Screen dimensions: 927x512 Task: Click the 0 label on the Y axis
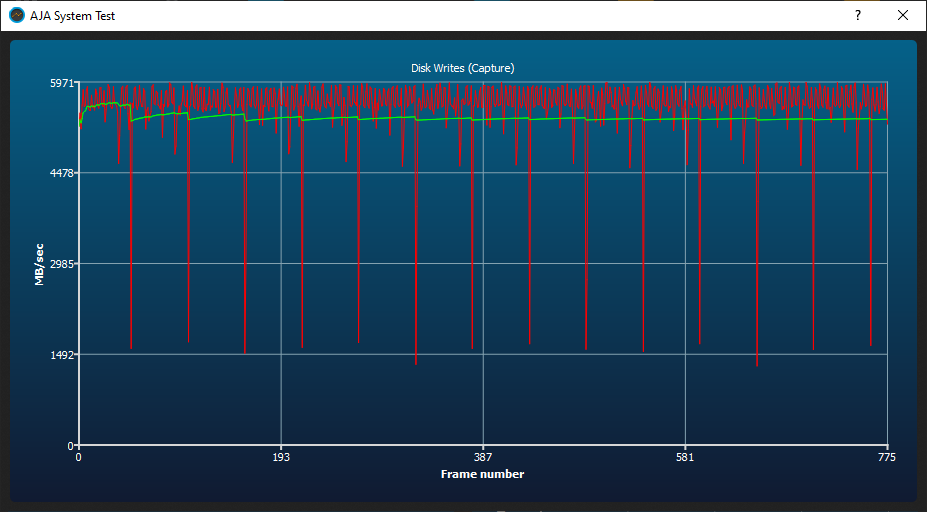(70, 446)
